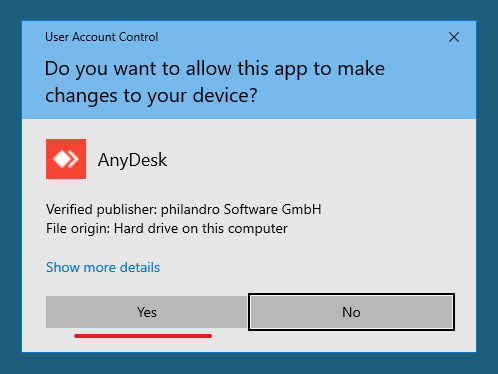Click the word 'computer' in File origin line

tap(258, 229)
